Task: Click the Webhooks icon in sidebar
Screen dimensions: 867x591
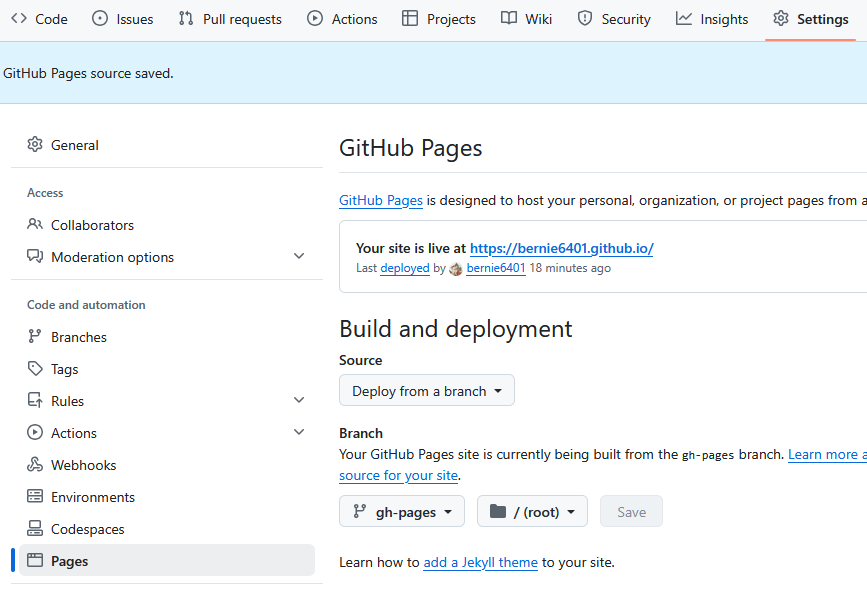Action: (35, 464)
